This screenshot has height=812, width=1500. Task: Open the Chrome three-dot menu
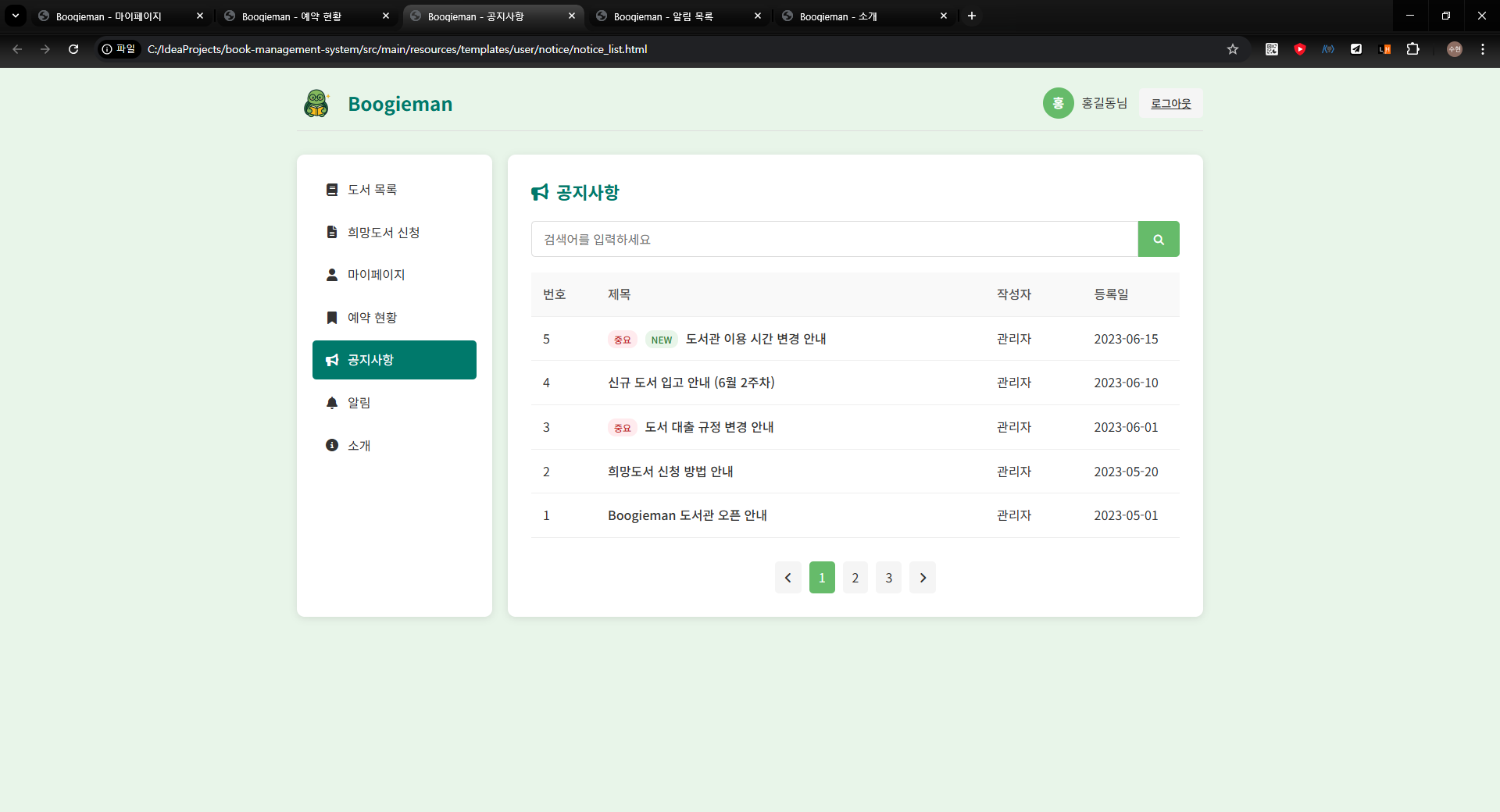[1482, 49]
